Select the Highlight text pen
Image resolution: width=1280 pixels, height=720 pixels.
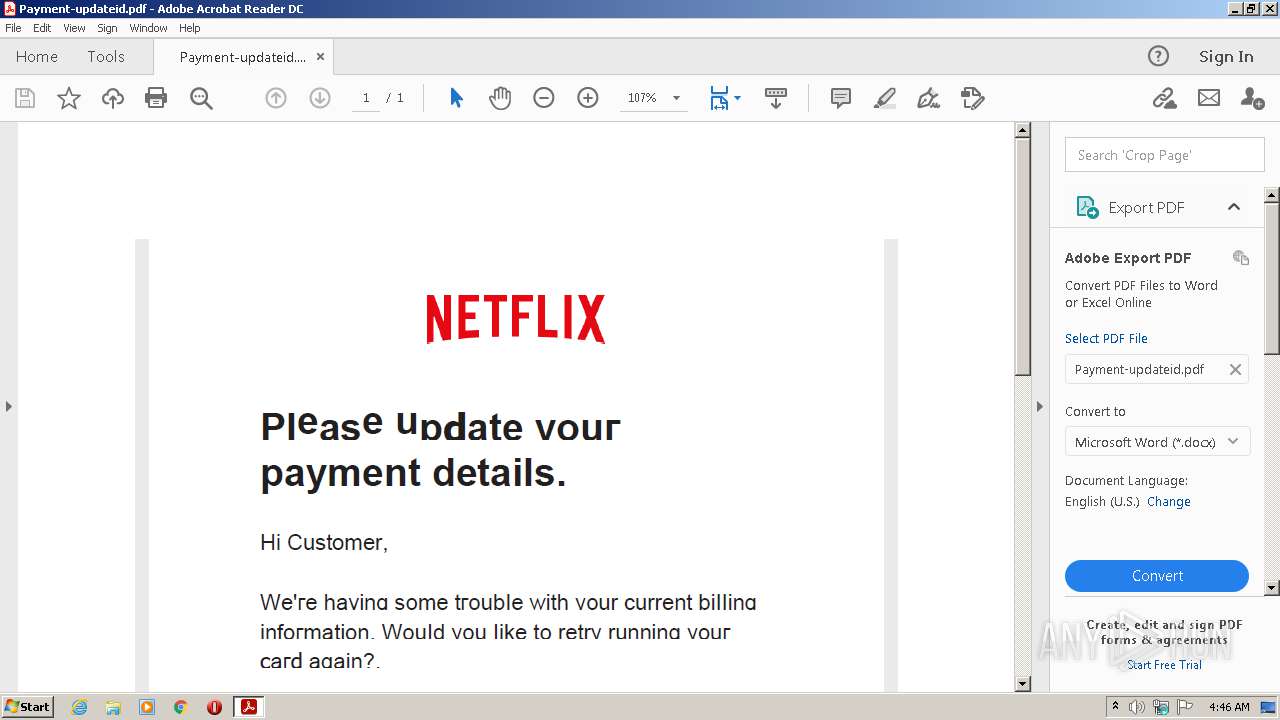click(885, 98)
